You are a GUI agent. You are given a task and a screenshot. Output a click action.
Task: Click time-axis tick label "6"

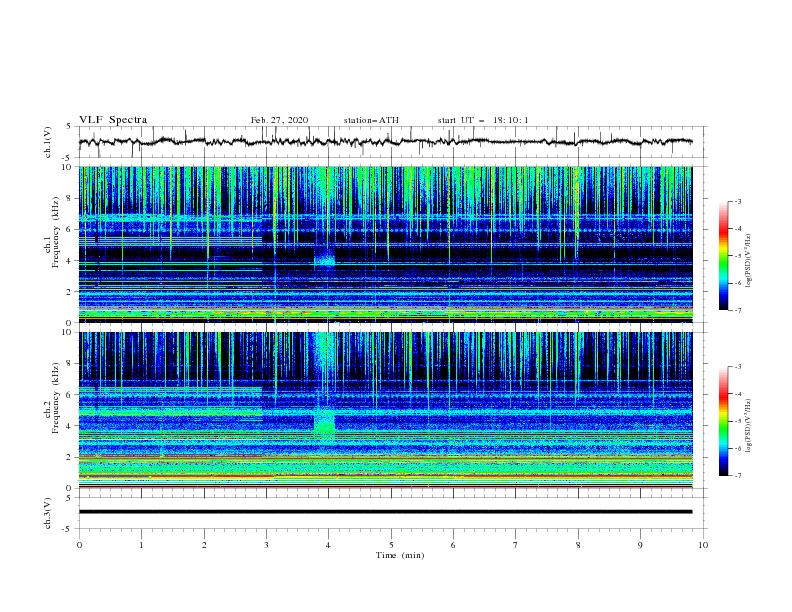pyautogui.click(x=453, y=545)
